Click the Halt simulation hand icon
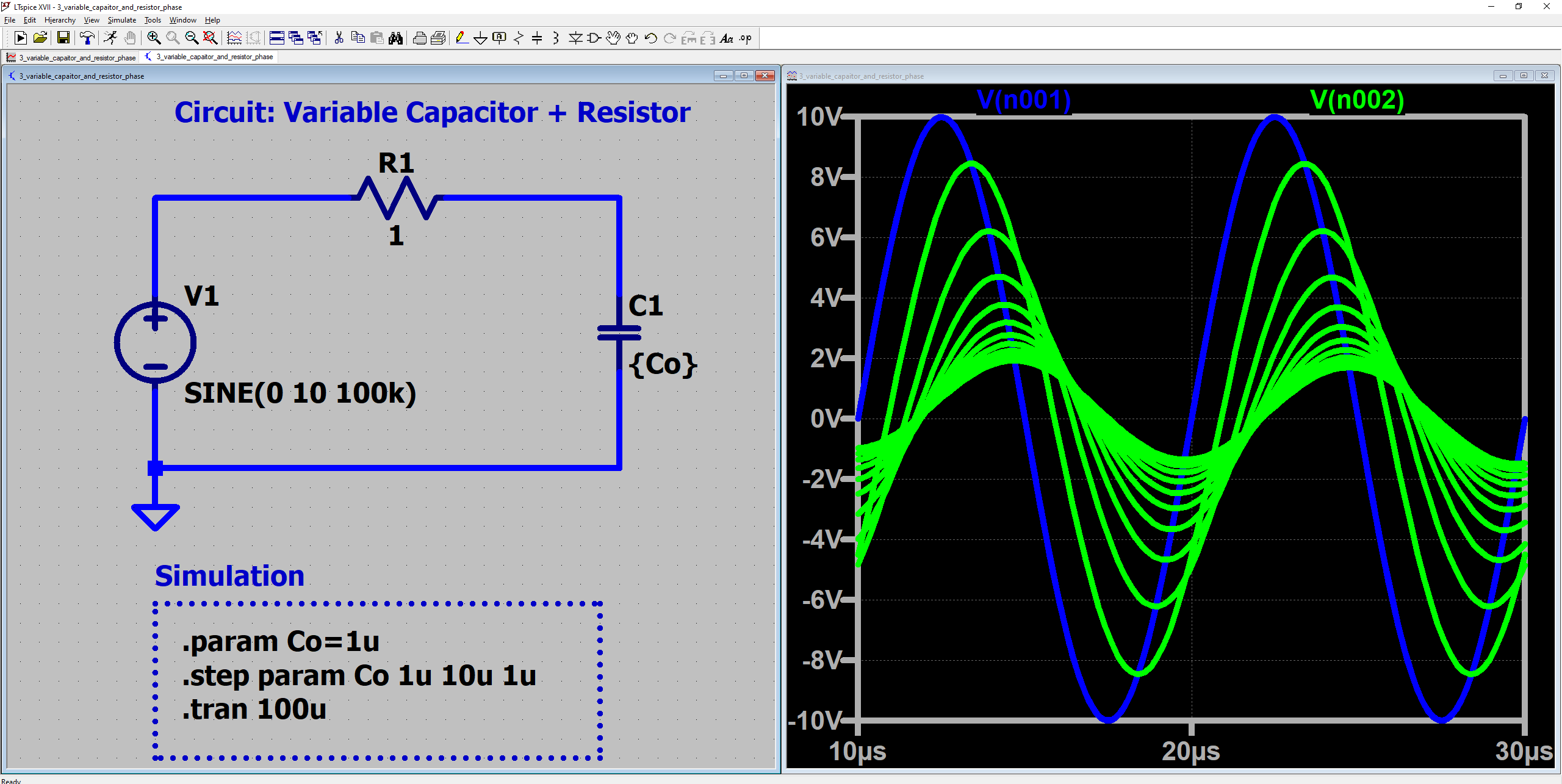Viewport: 1562px width, 784px height. click(x=129, y=38)
